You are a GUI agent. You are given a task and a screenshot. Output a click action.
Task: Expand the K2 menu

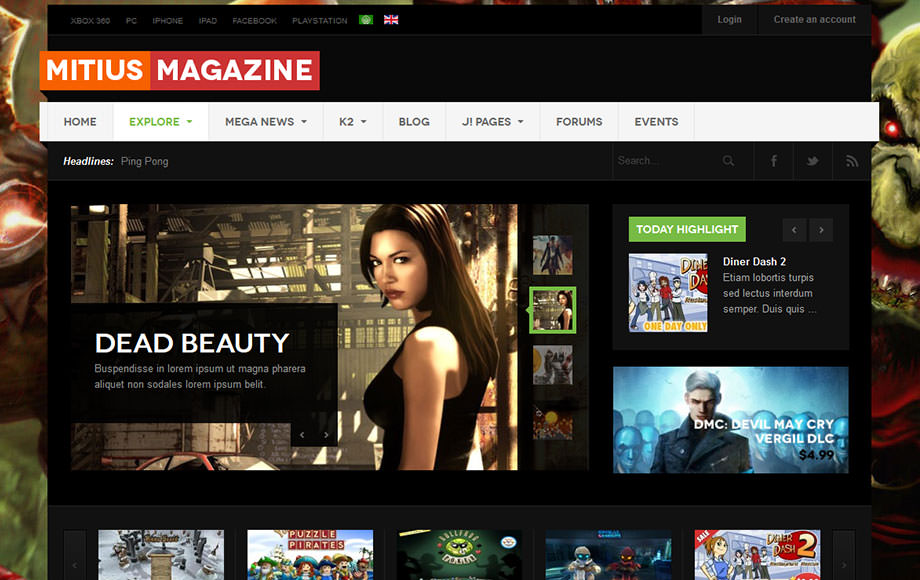(352, 122)
